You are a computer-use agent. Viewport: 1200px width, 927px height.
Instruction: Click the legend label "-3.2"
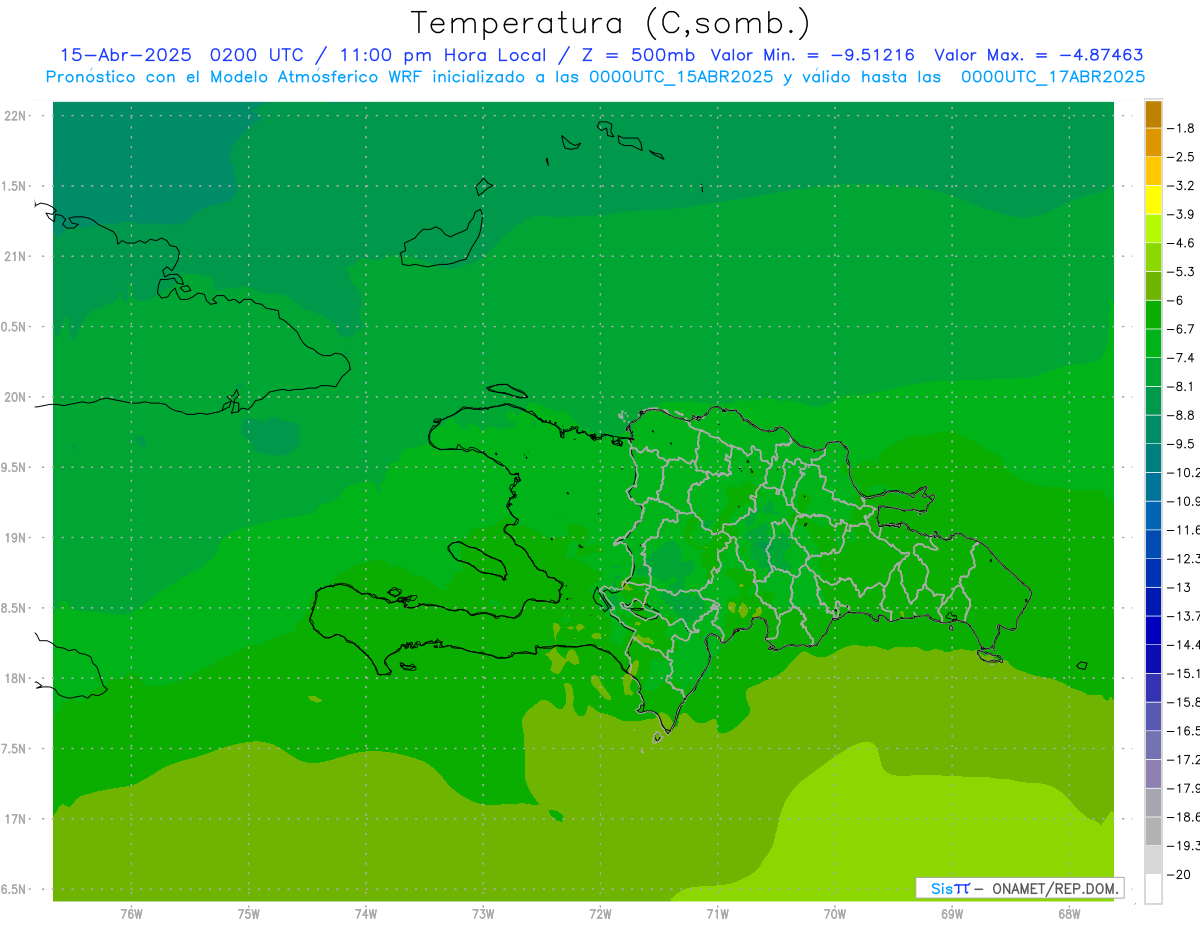1181,186
